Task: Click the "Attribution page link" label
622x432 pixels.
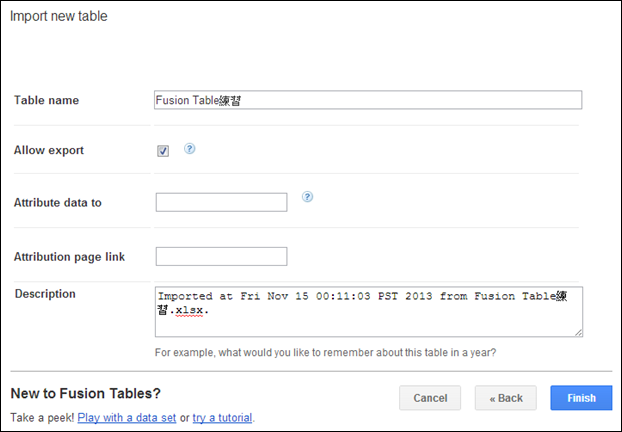Action: pyautogui.click(x=68, y=257)
